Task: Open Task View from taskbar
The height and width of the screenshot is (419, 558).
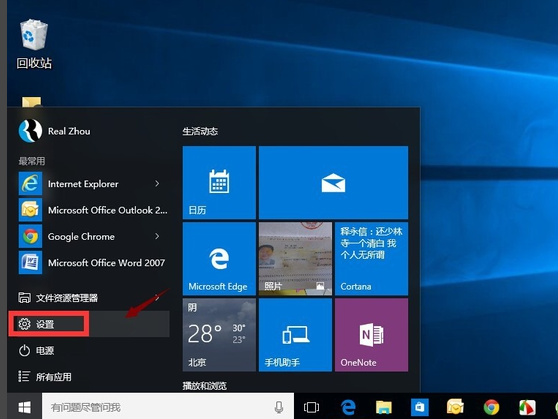Action: click(311, 407)
